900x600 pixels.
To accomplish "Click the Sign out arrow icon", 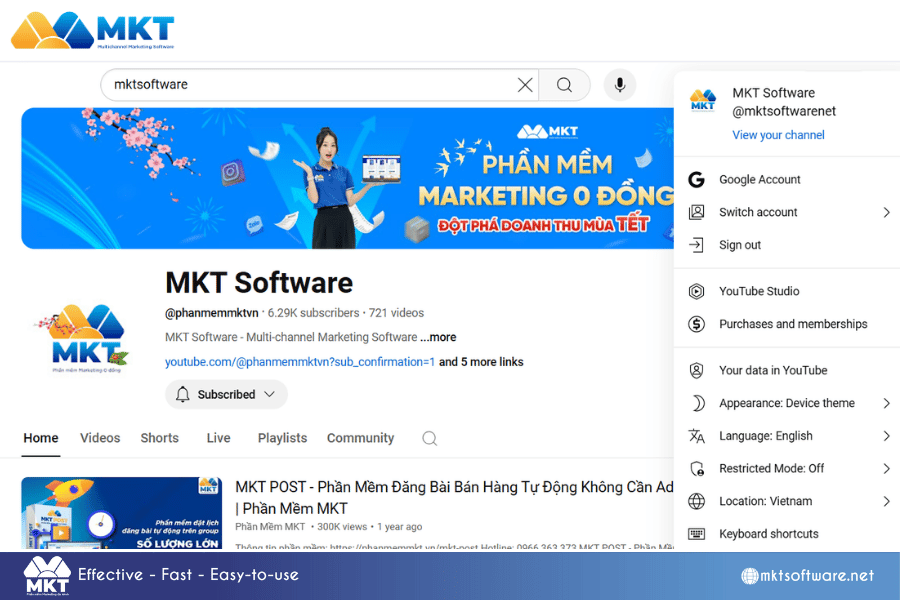I will point(696,245).
